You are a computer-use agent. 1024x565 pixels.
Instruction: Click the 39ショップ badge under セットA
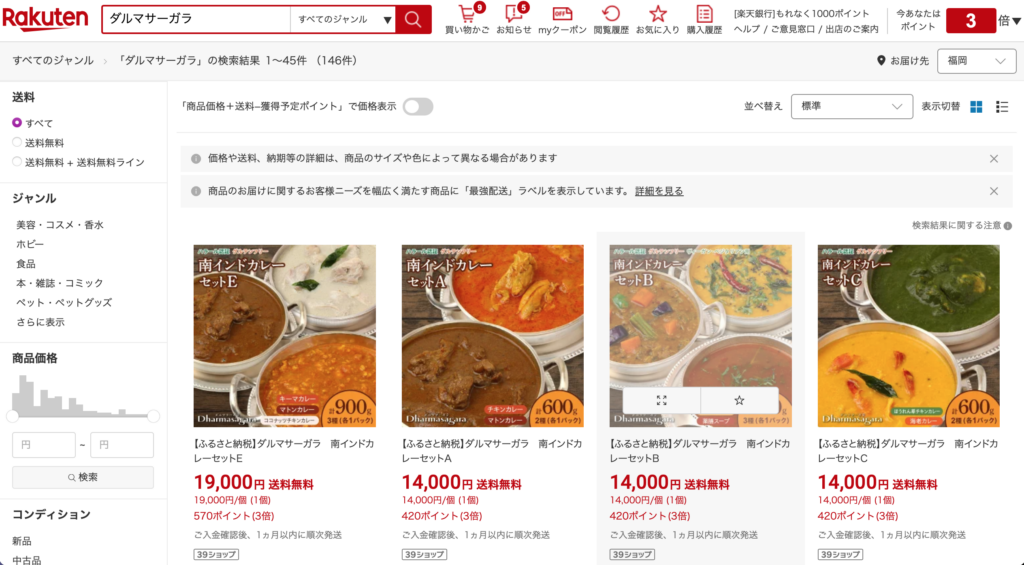(424, 555)
